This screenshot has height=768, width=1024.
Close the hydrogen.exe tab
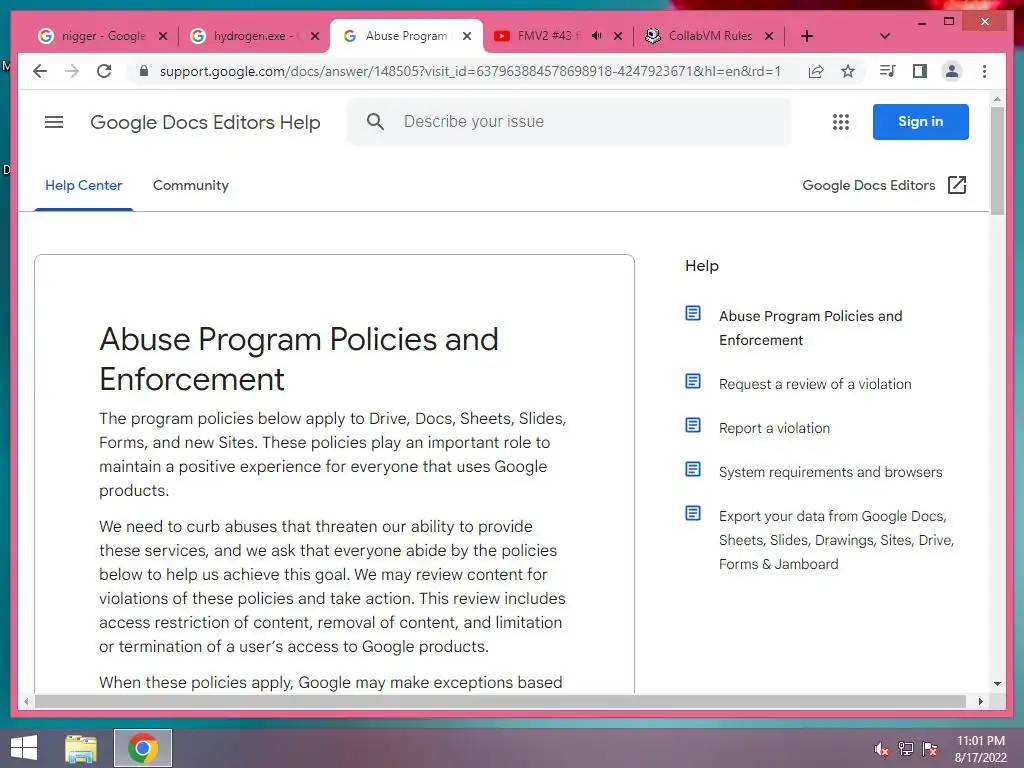click(x=315, y=36)
